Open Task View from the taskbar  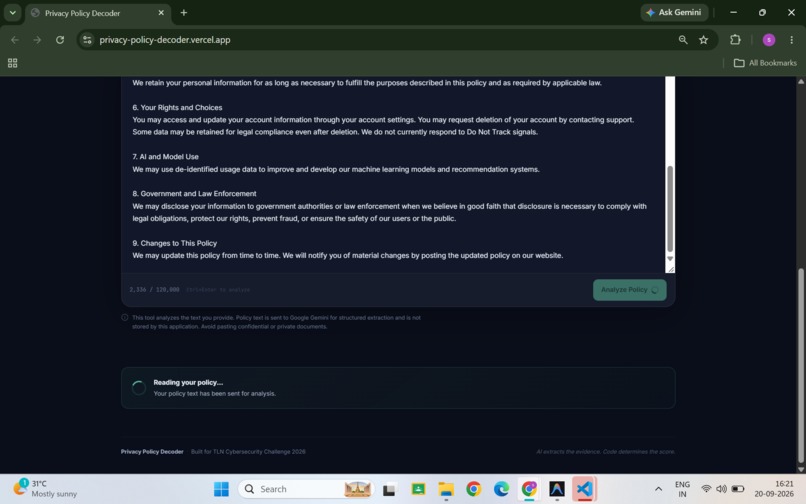(x=389, y=489)
